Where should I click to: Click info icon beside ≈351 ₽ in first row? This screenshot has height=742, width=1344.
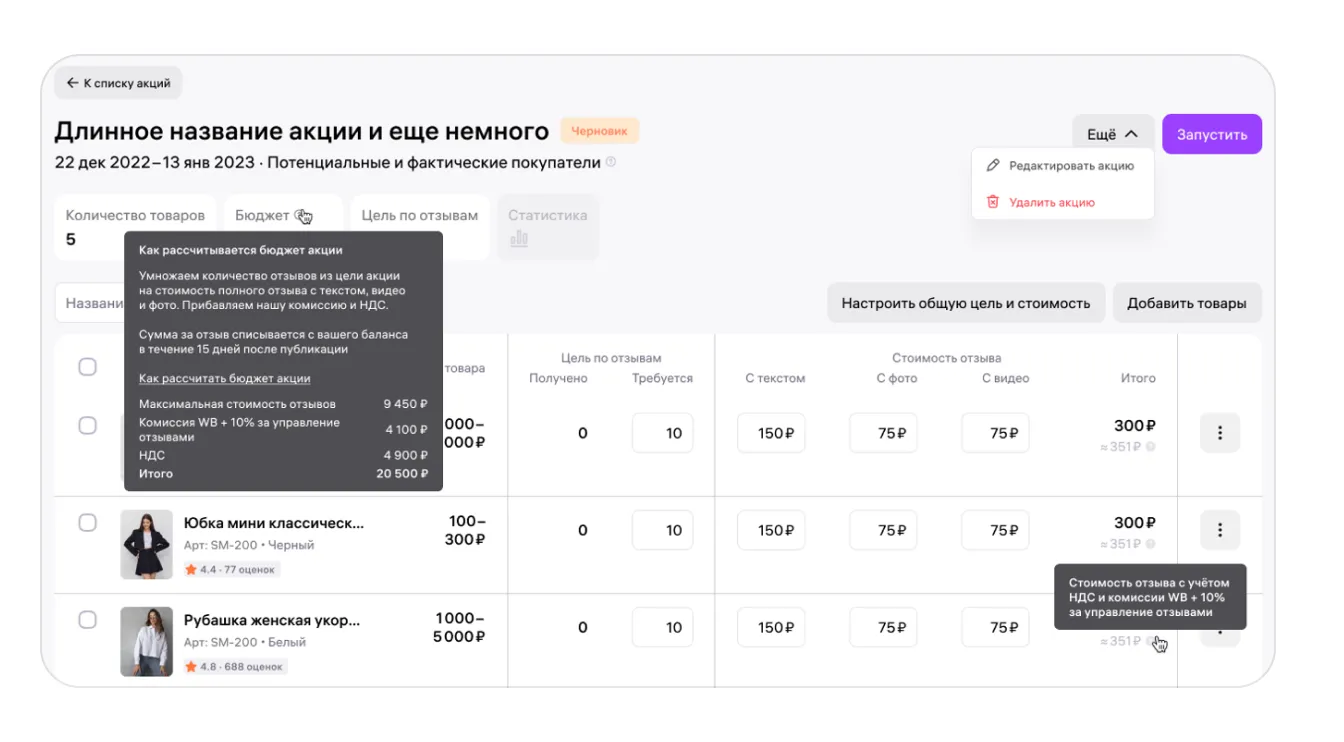tap(1150, 447)
